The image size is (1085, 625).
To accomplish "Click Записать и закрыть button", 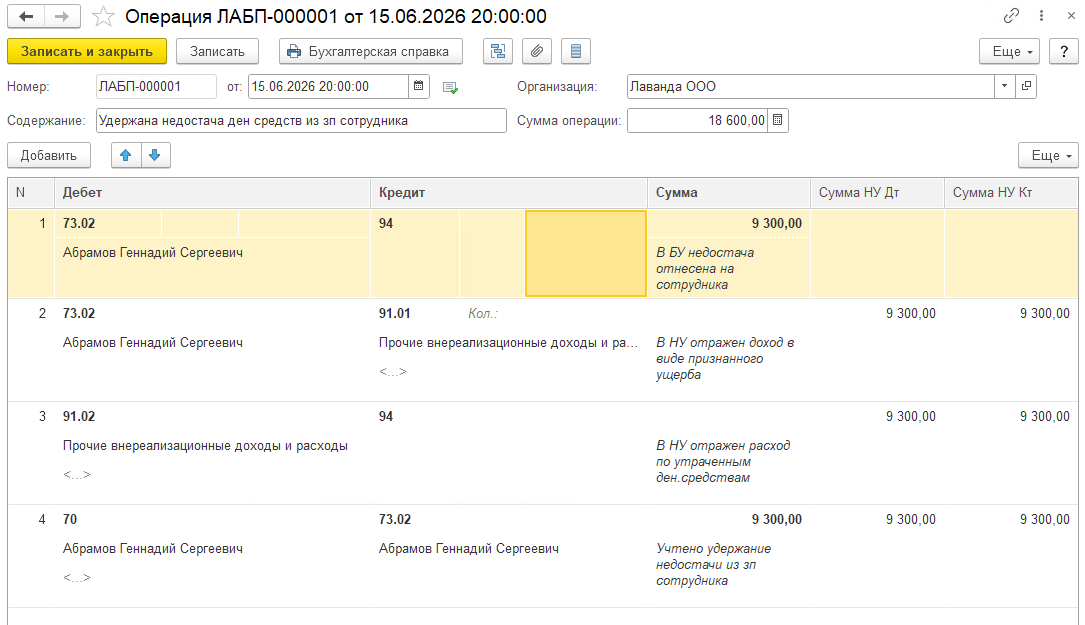I will (86, 51).
